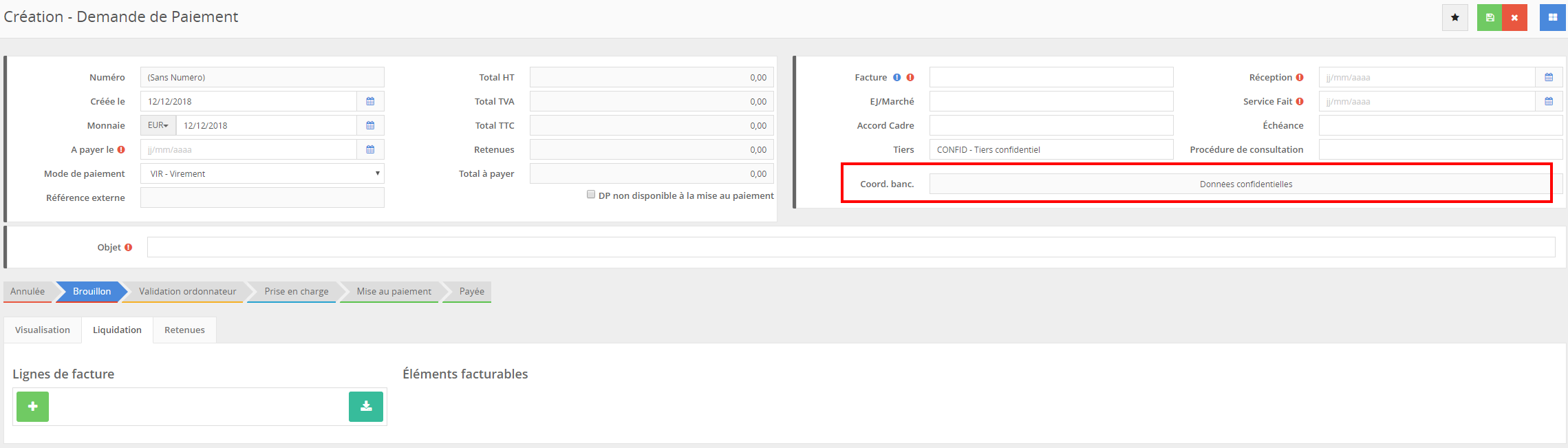Switch to the Retenues tab
This screenshot has height=448, width=1568.
click(x=184, y=330)
